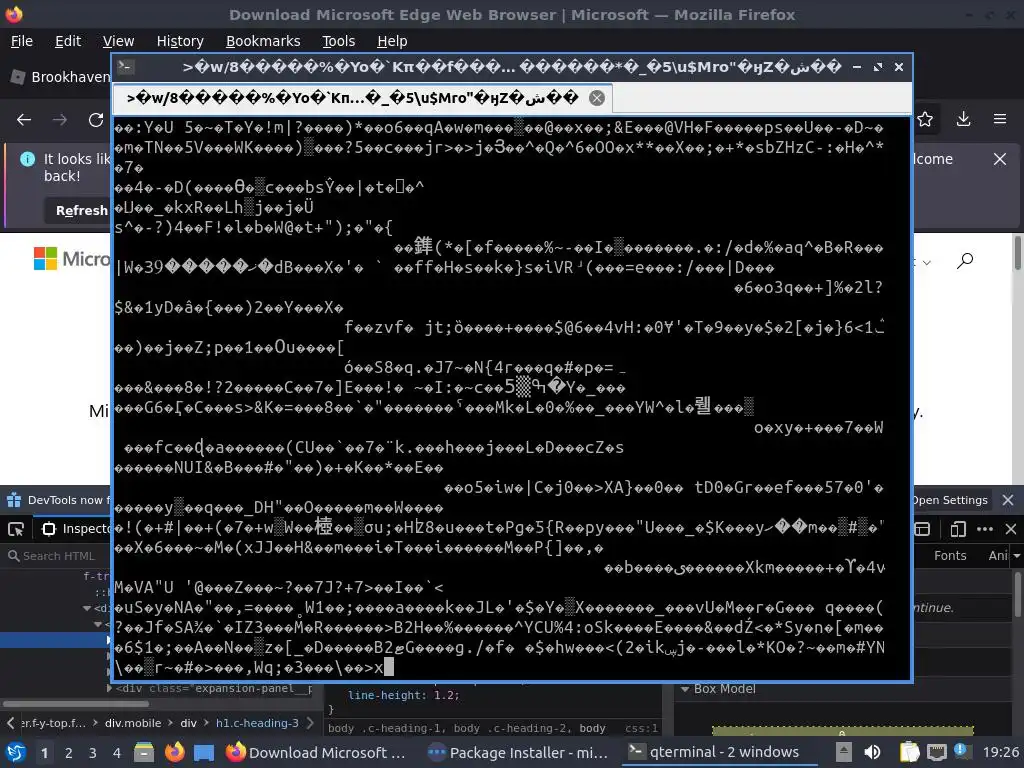The width and height of the screenshot is (1024, 768).
Task: Open the volume control speaker icon
Action: pos(872,752)
